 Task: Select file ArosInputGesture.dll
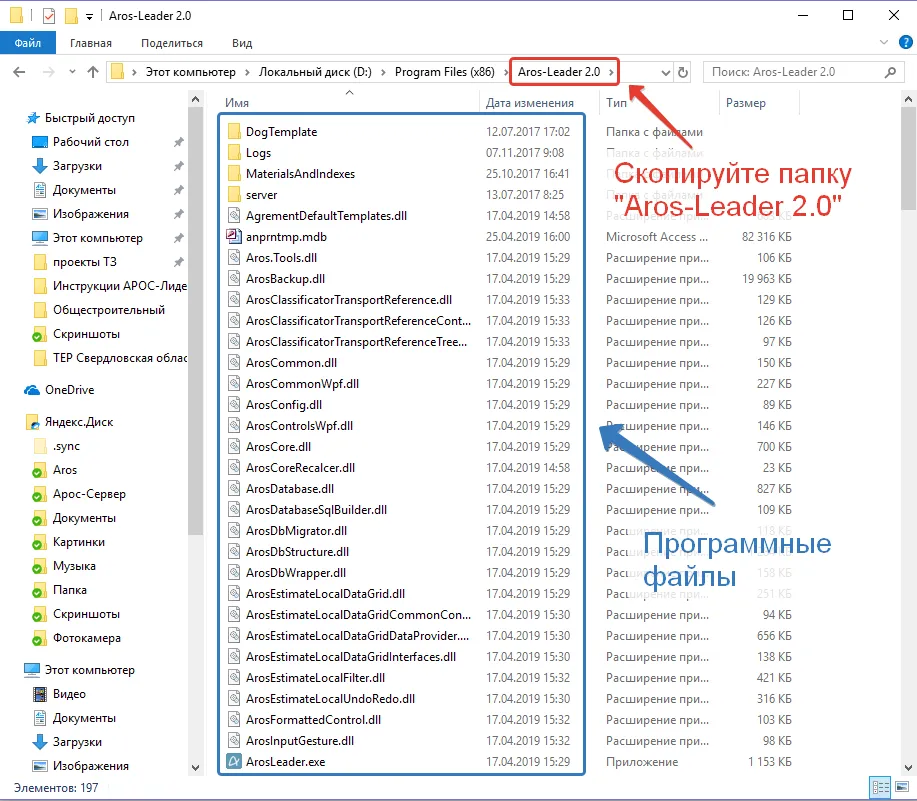[x=299, y=741]
